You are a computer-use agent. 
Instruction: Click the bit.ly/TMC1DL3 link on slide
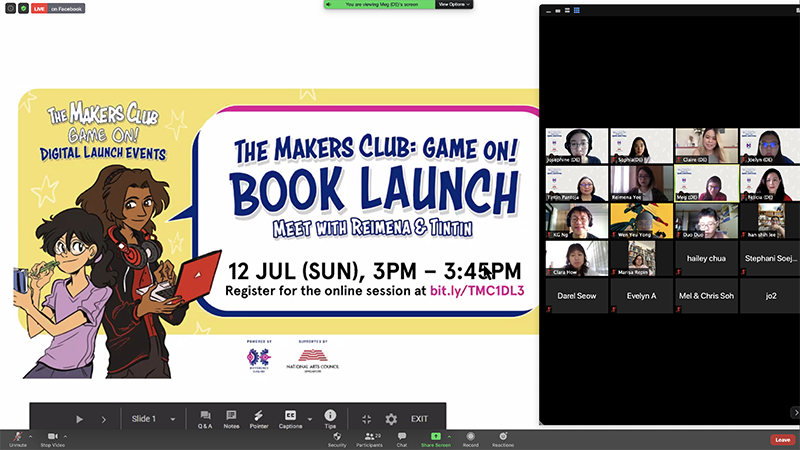[x=477, y=291]
